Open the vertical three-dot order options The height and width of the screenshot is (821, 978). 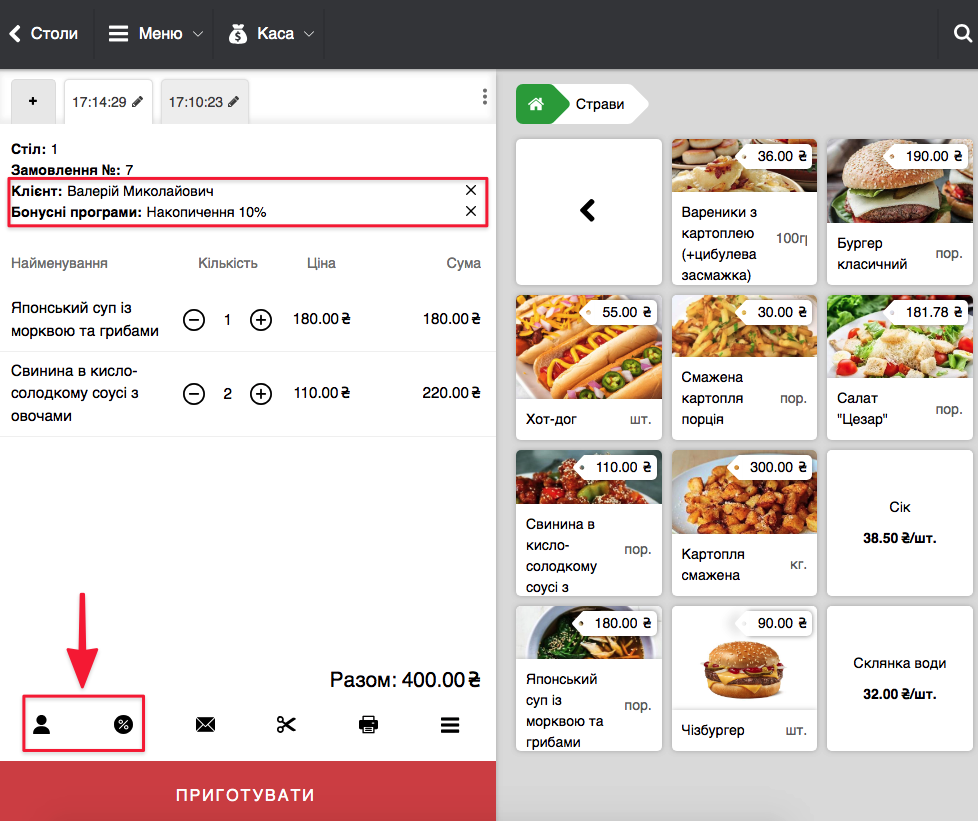click(485, 97)
